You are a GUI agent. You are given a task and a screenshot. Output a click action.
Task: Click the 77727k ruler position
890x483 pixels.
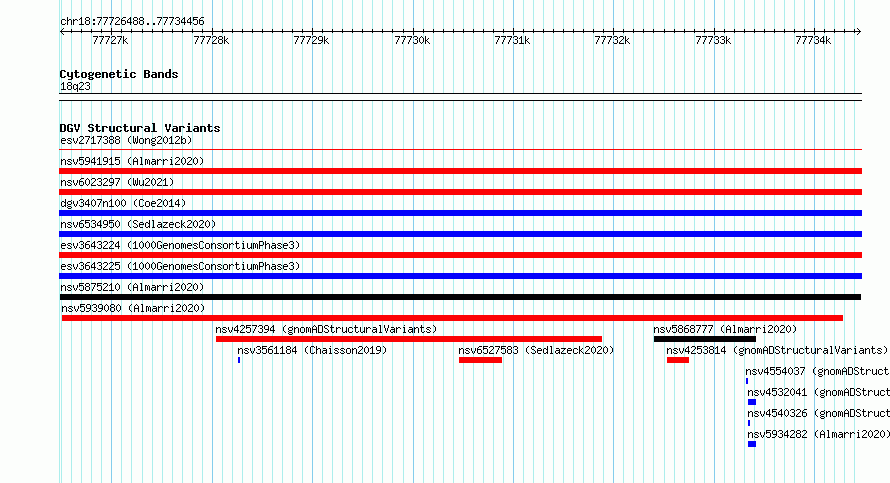pyautogui.click(x=110, y=40)
